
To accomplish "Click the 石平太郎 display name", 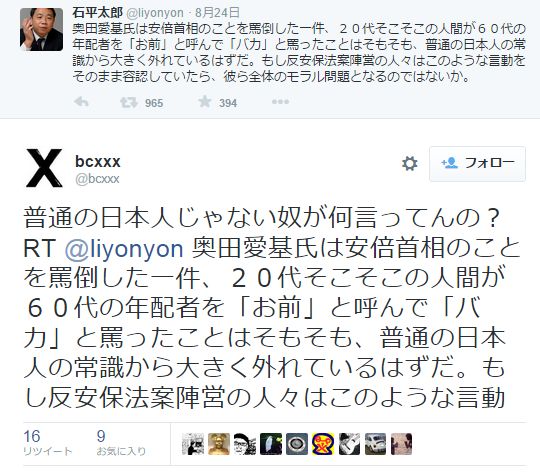I will [97, 13].
